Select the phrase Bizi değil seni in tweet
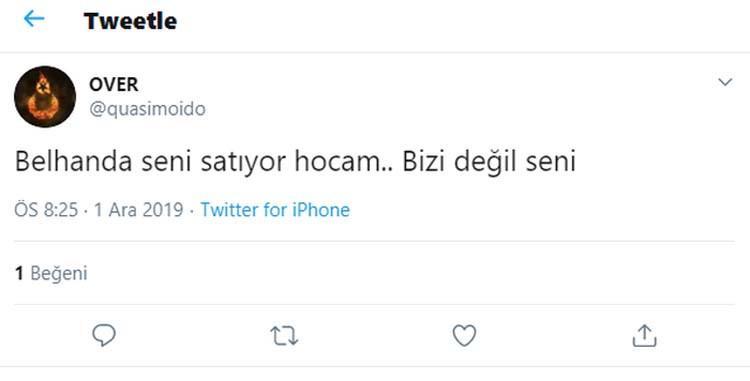This screenshot has height=381, width=750. pyautogui.click(x=488, y=162)
